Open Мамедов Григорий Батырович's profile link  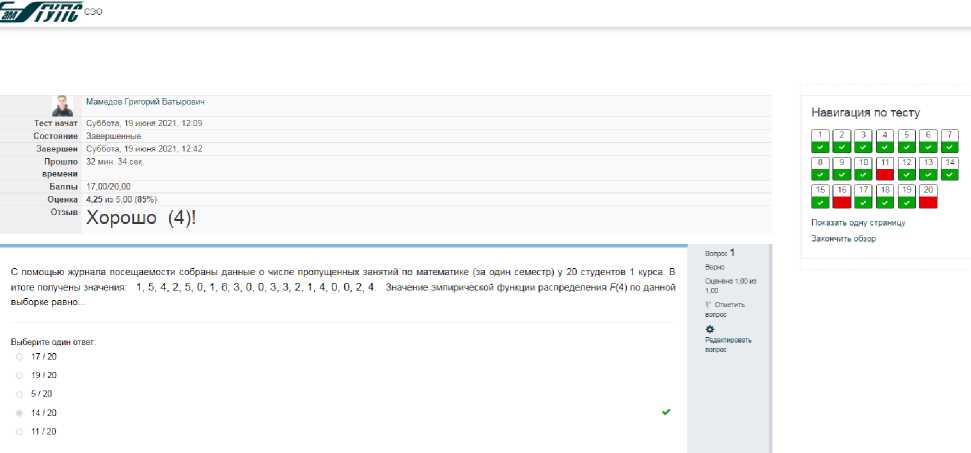(x=146, y=101)
